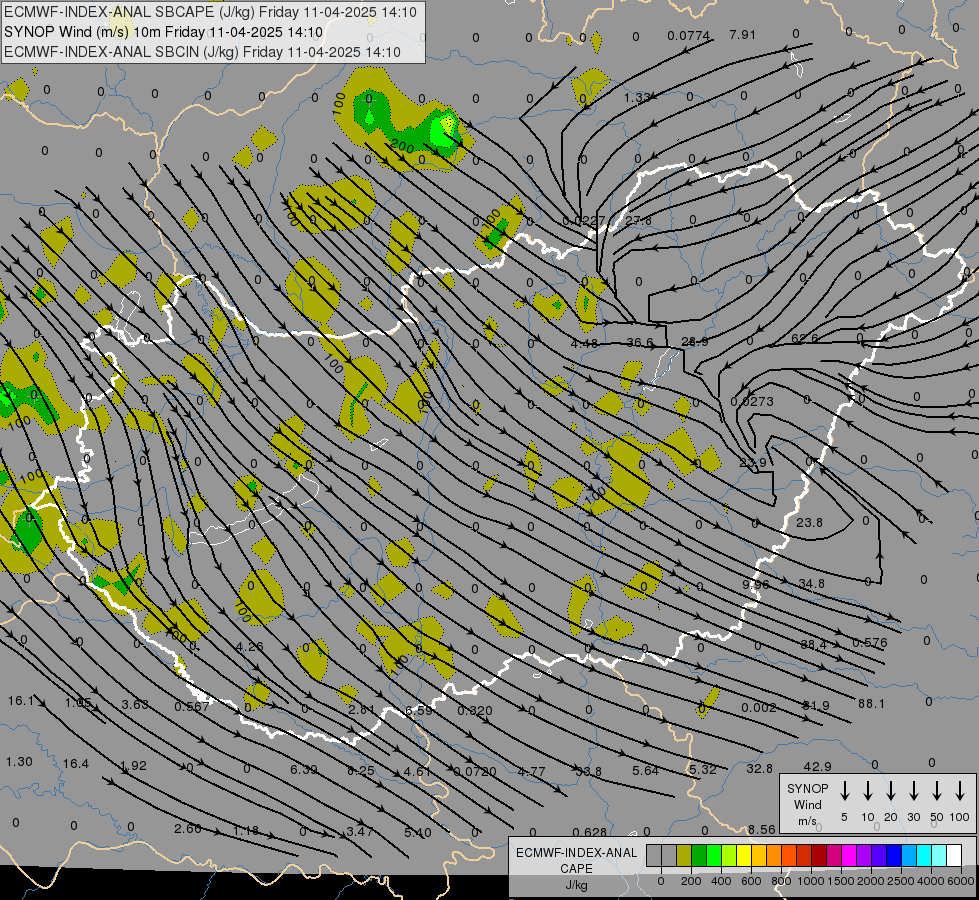Screen dimensions: 979x900
Task: Click the SBCIN title line at top
Action: click(x=202, y=52)
